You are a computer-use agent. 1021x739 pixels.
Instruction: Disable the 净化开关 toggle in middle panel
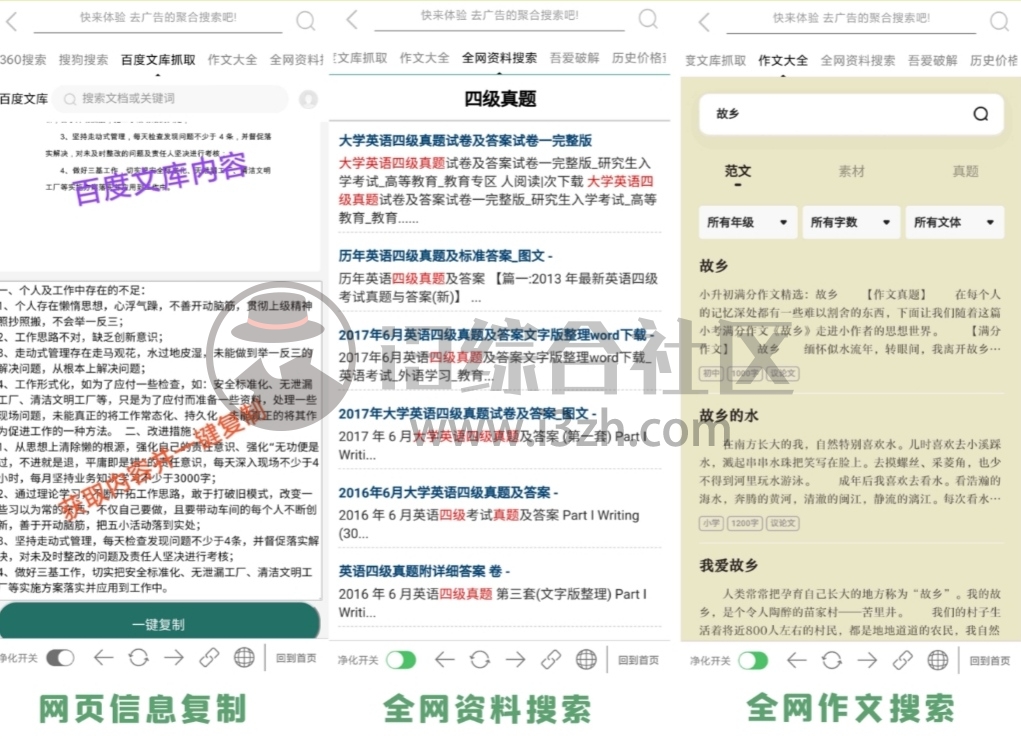[401, 660]
